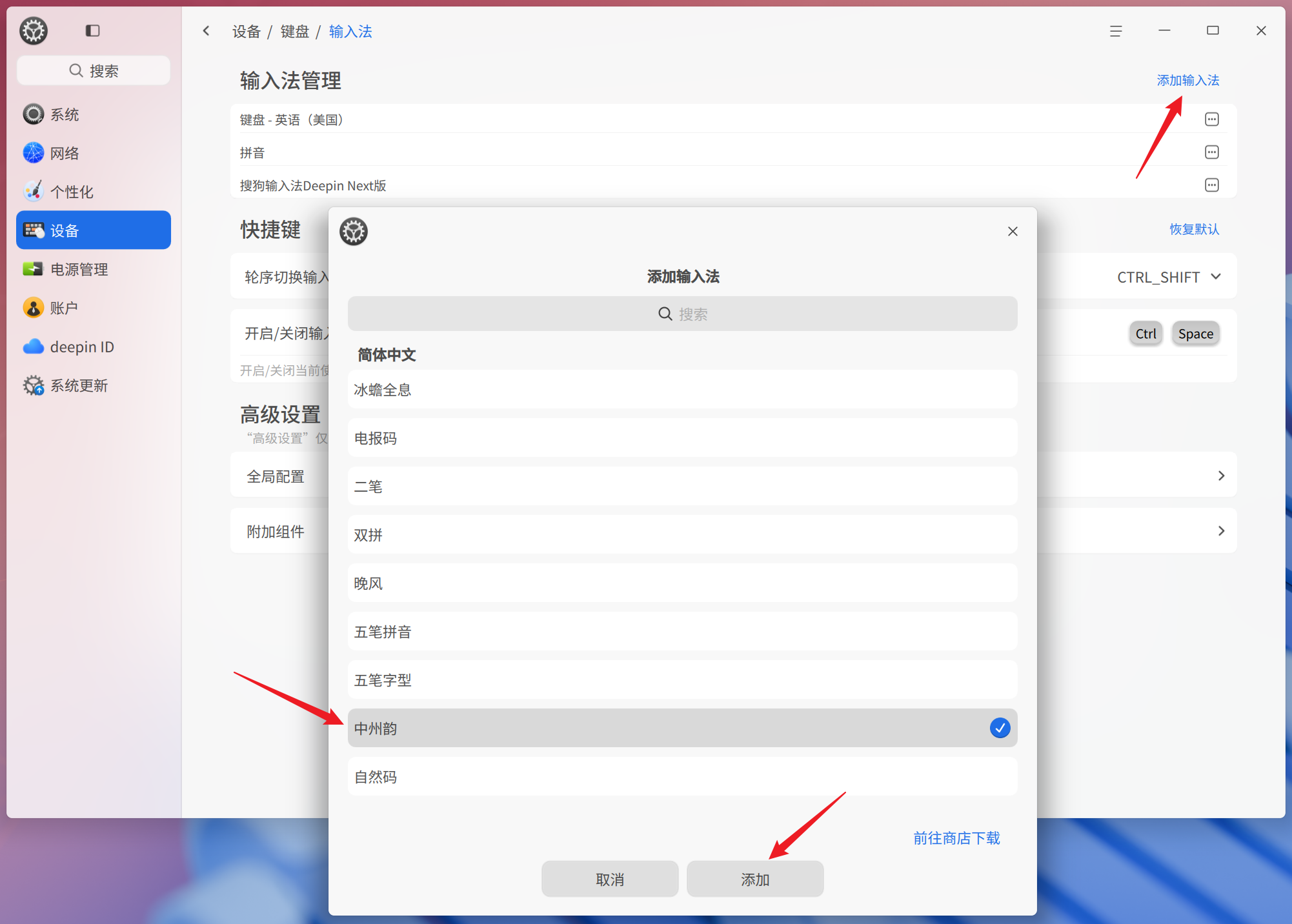Go back with the left arrow

click(207, 31)
